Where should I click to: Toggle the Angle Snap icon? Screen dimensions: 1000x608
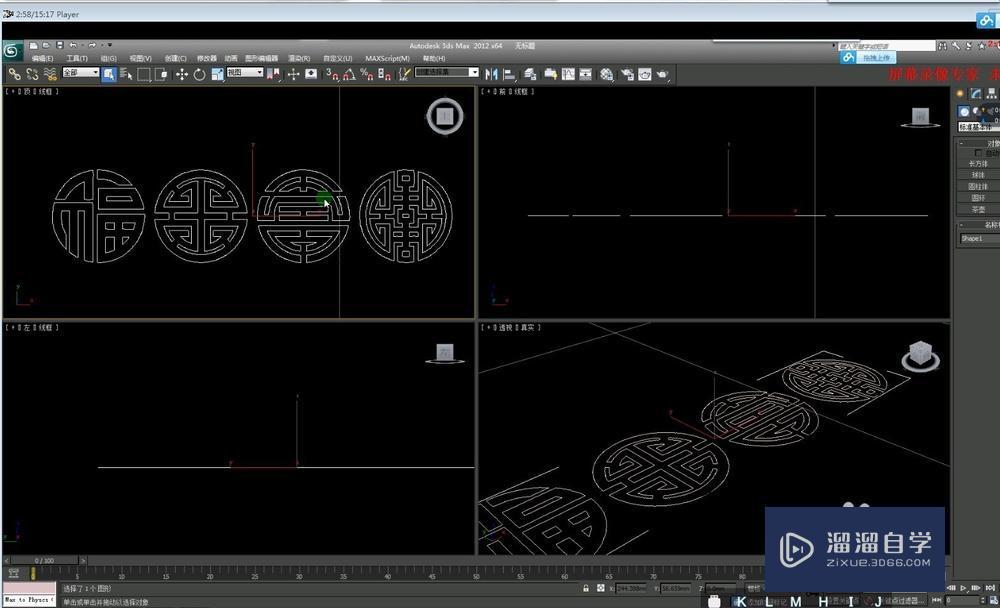(349, 74)
